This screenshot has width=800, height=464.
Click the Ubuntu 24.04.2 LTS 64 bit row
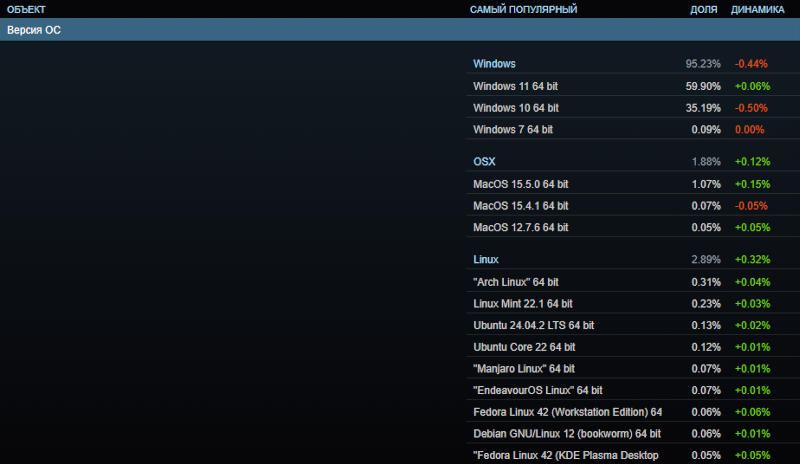point(533,326)
